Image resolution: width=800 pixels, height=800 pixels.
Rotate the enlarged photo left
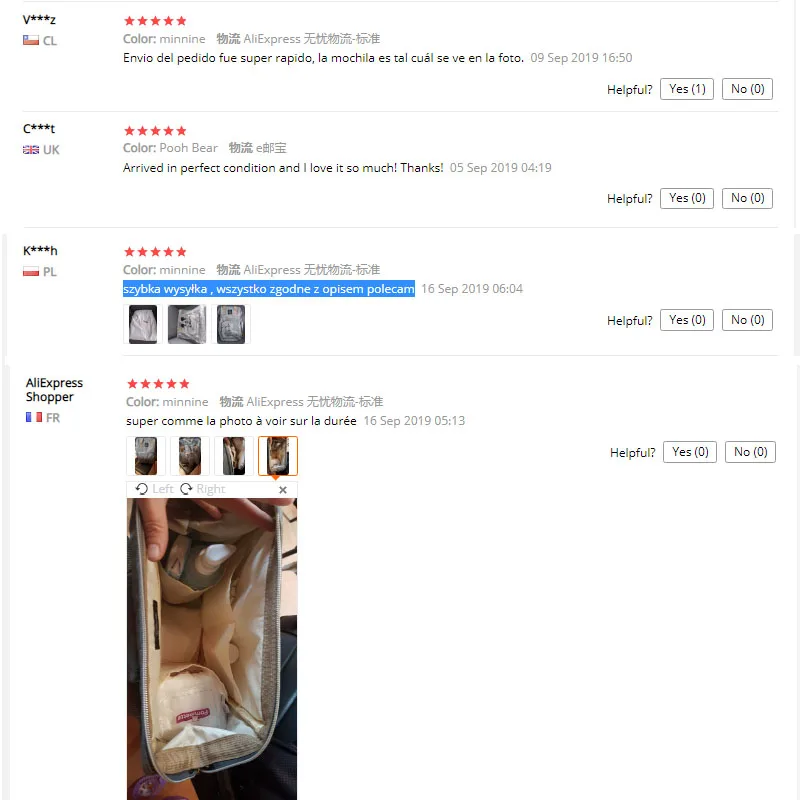coord(155,489)
